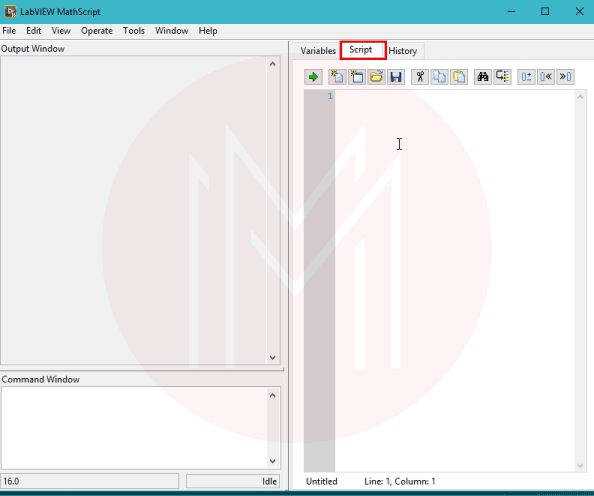Close the LabVIEW MathScript window
594x496 pixels.
coord(580,11)
